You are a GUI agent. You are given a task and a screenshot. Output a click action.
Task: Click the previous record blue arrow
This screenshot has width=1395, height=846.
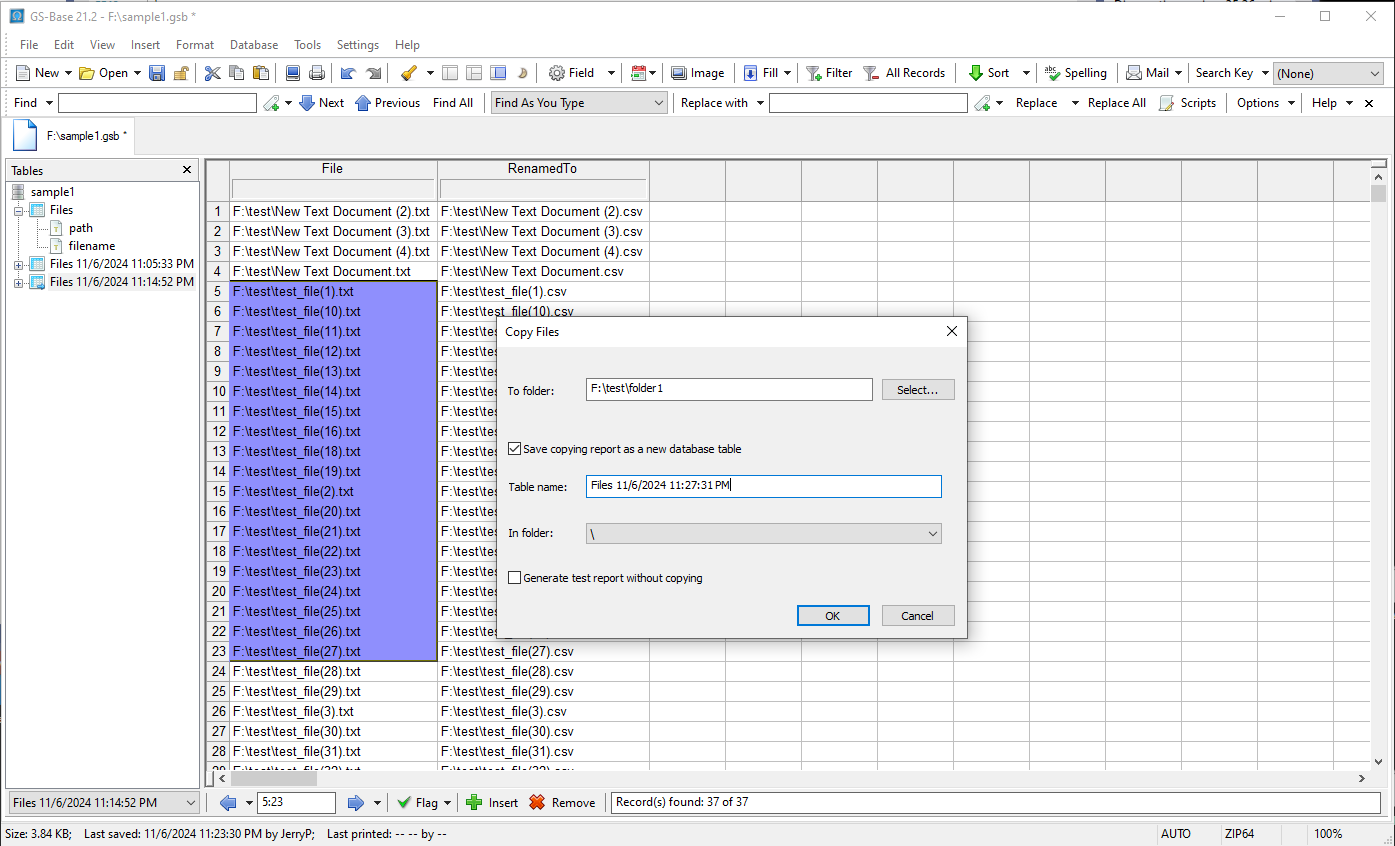pos(227,802)
